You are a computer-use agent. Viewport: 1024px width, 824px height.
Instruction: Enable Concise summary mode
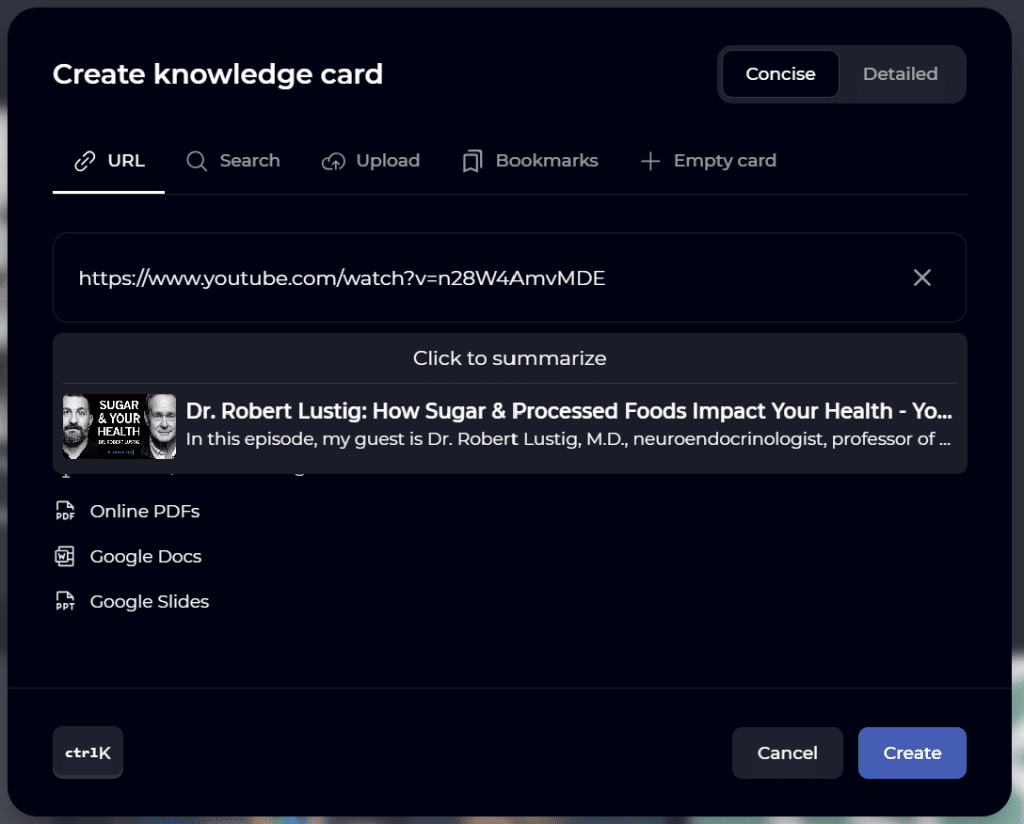[x=780, y=74]
